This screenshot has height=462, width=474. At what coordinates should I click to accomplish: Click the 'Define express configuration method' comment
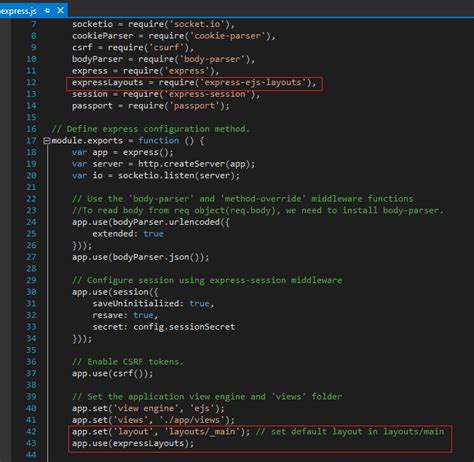150,129
